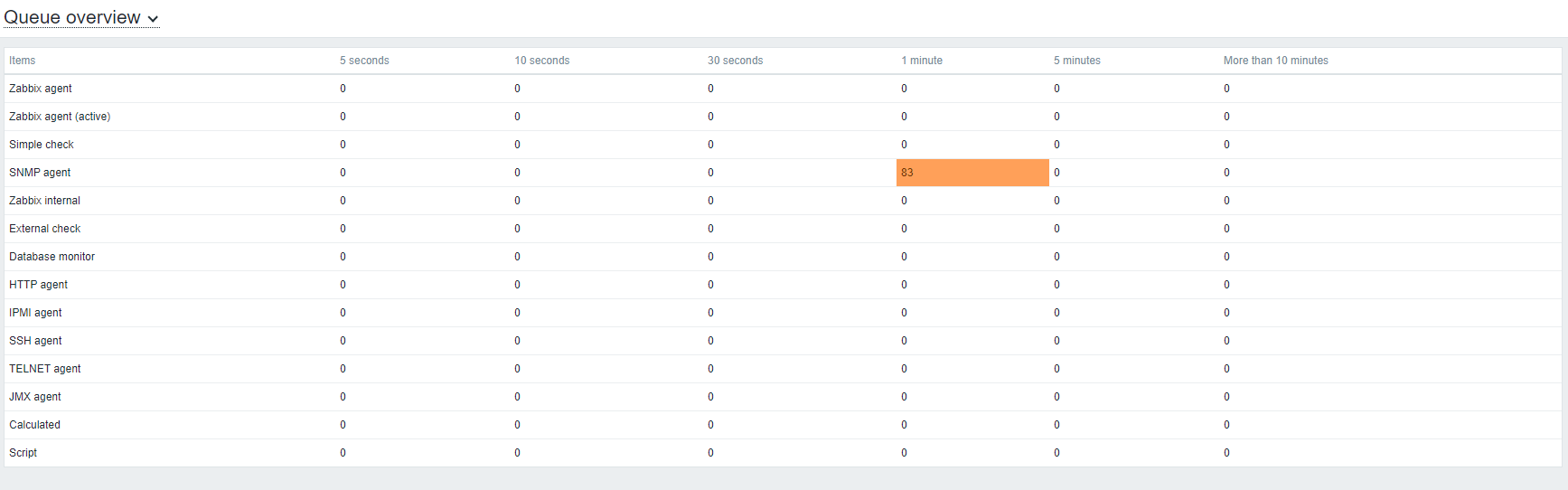Select the Items column header
1568x490 pixels.
tap(23, 61)
